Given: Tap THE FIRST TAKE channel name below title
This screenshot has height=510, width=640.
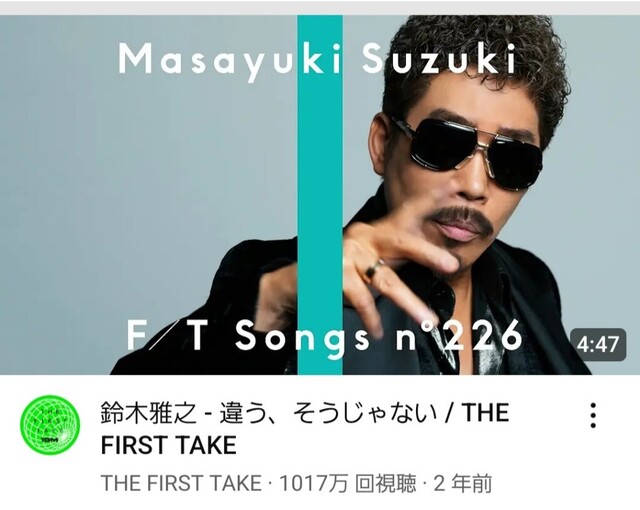Looking at the screenshot, I should click(181, 483).
